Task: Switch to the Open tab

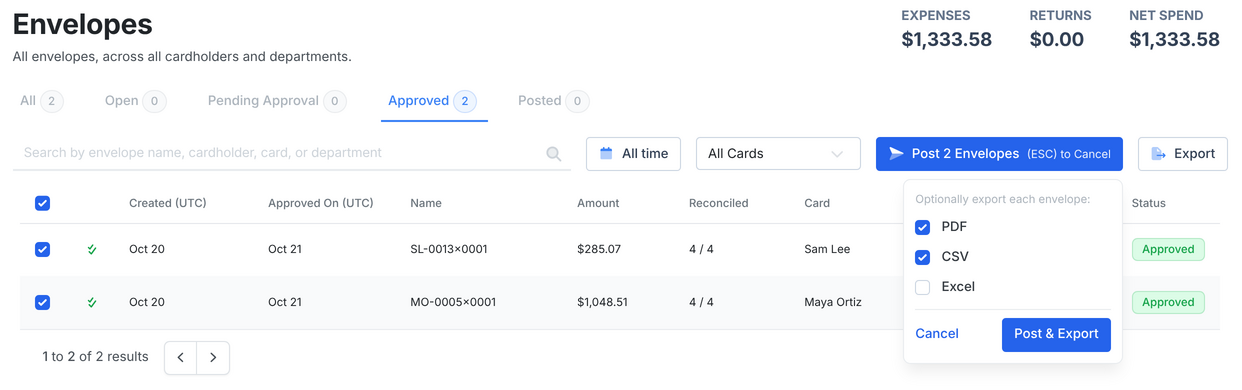Action: click(x=135, y=101)
